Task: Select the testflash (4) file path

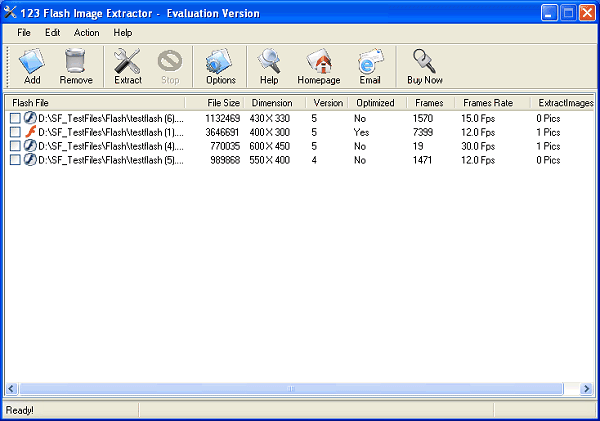Action: [111, 146]
